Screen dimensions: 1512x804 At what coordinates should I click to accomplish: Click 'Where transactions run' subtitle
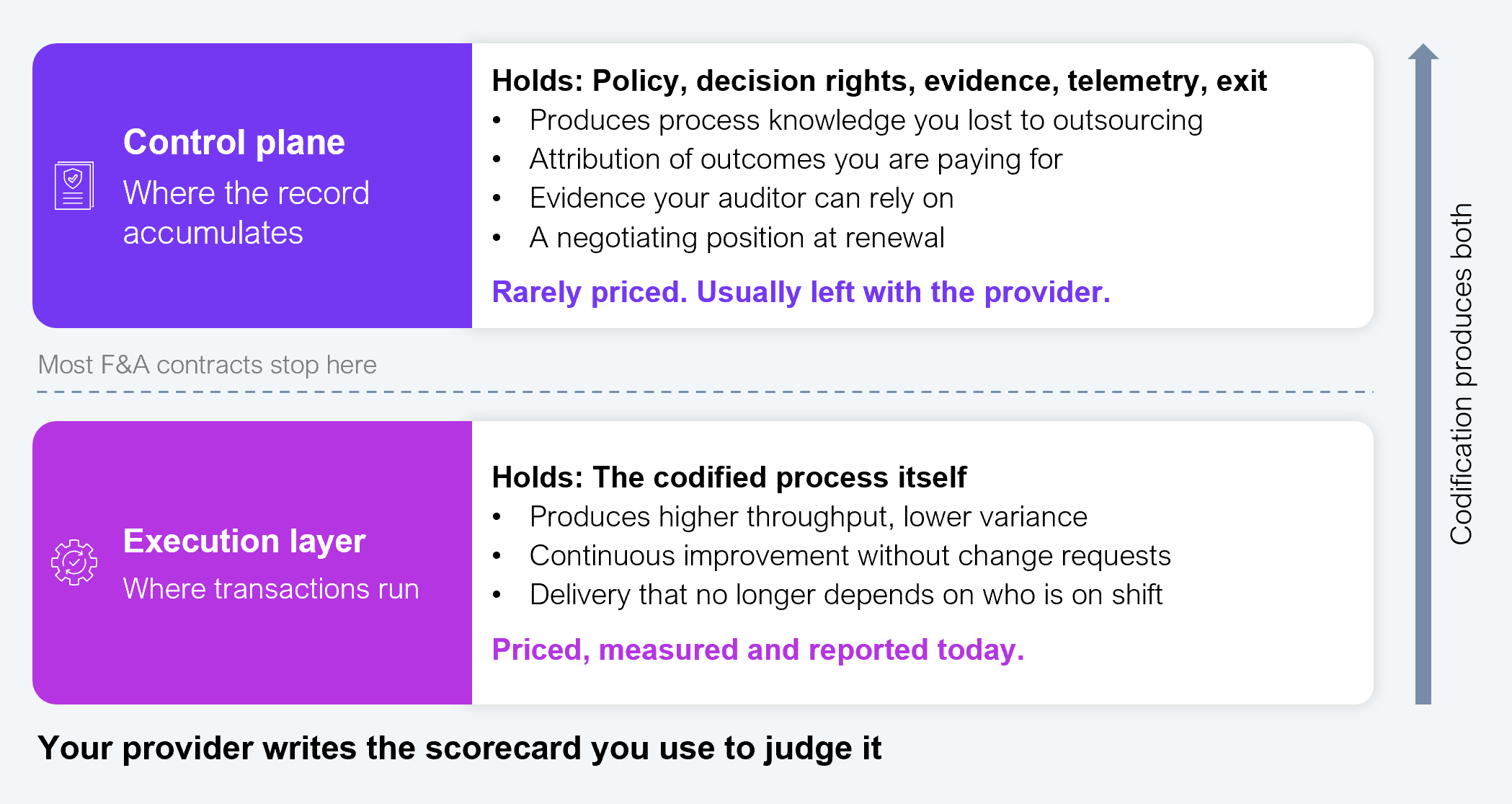pyautogui.click(x=271, y=588)
